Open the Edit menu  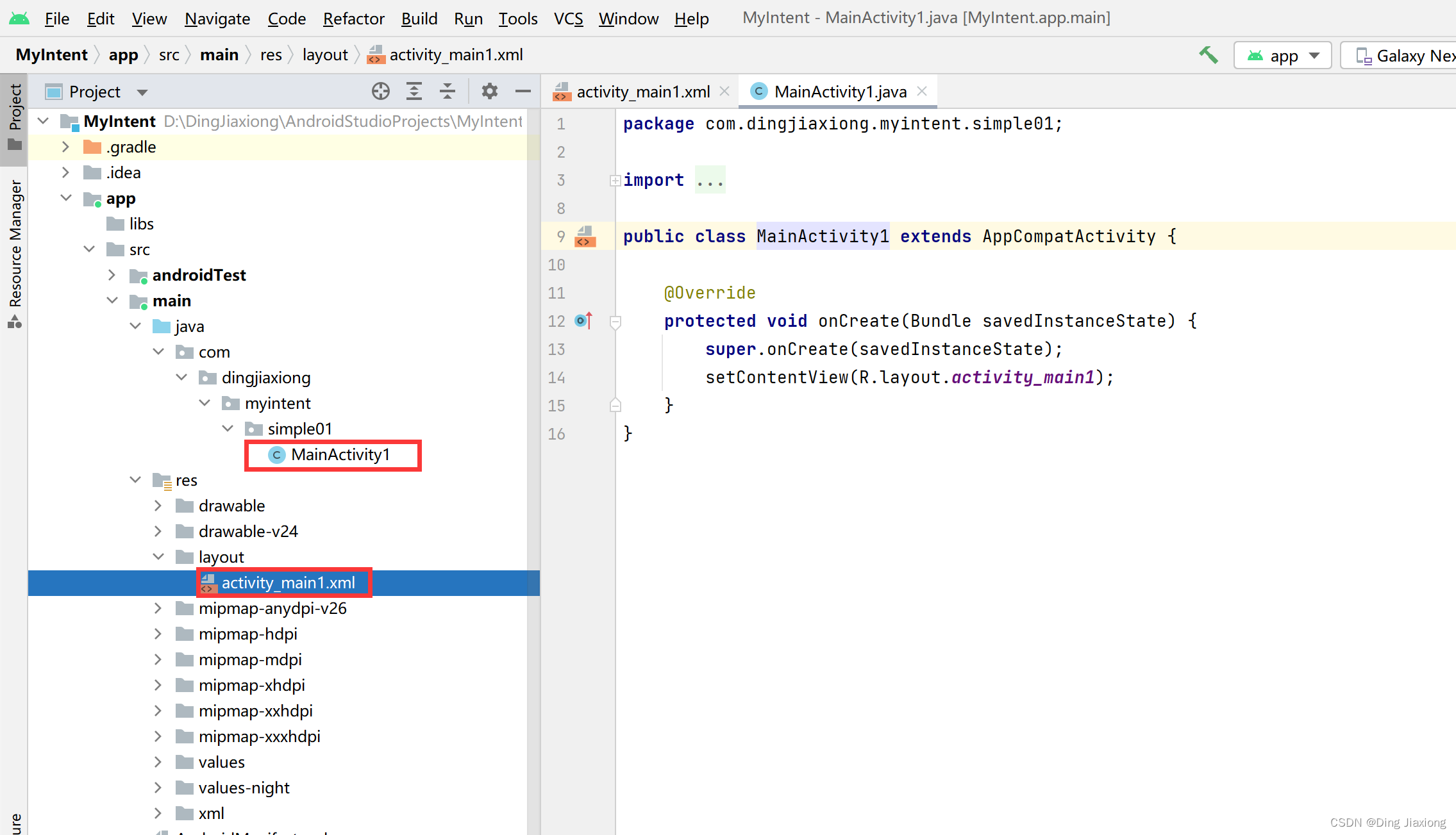pos(101,19)
